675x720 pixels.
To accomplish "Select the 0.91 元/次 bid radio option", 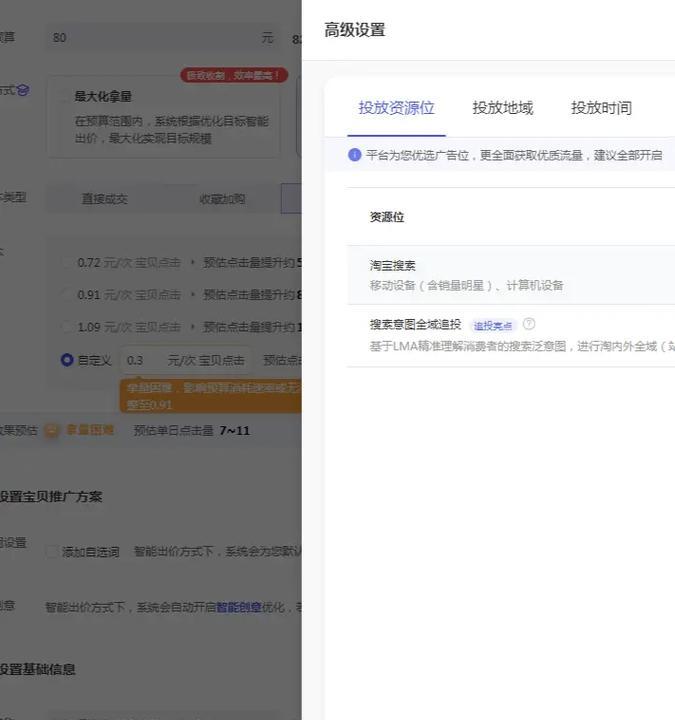I will click(x=68, y=294).
